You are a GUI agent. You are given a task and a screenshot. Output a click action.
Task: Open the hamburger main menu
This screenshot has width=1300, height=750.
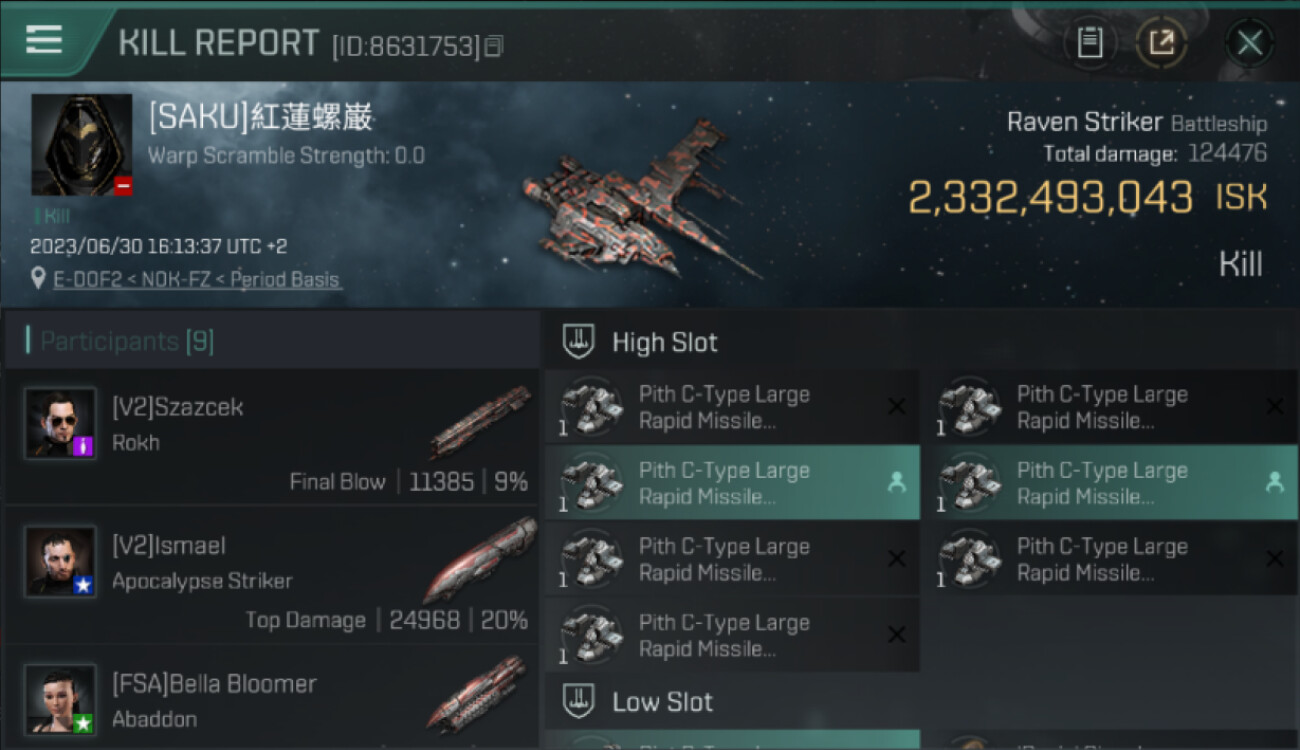[x=44, y=40]
